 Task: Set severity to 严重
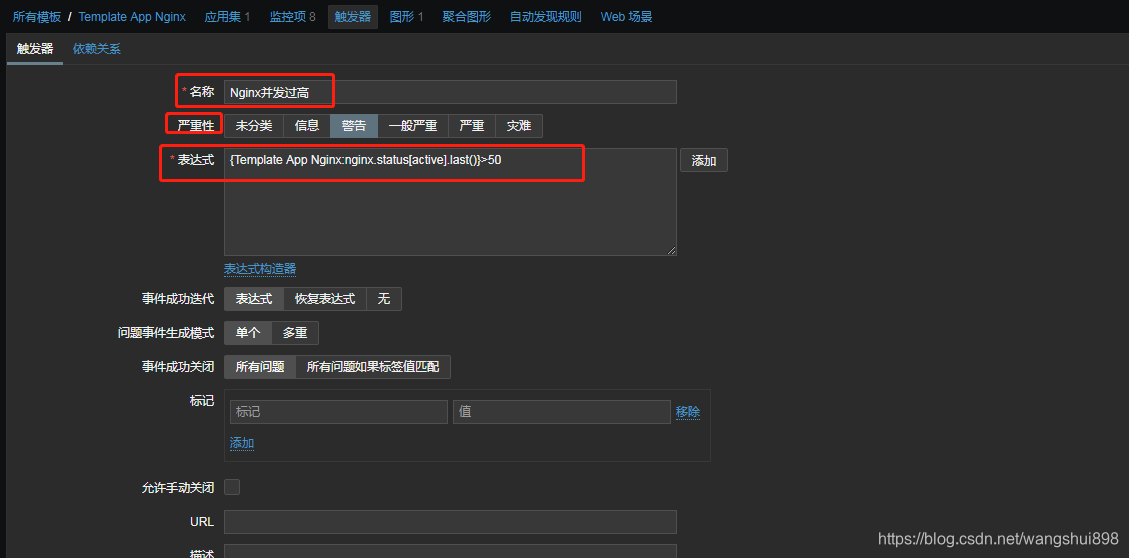click(472, 126)
